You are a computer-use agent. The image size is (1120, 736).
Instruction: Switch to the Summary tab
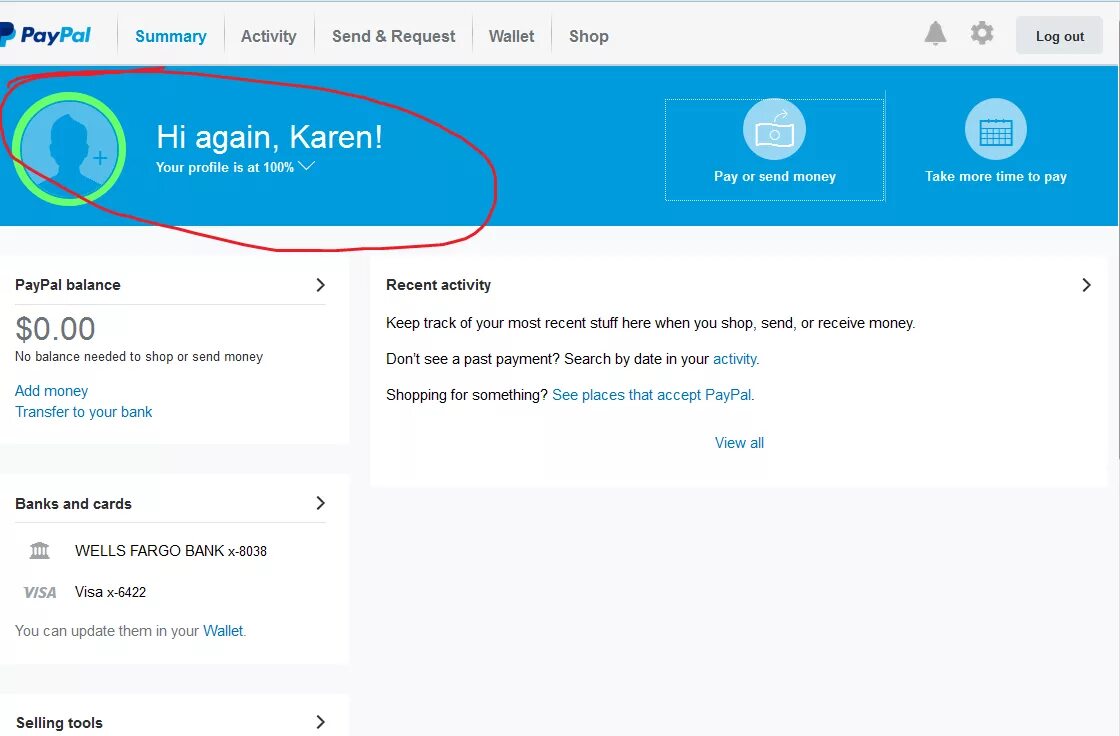(x=171, y=36)
